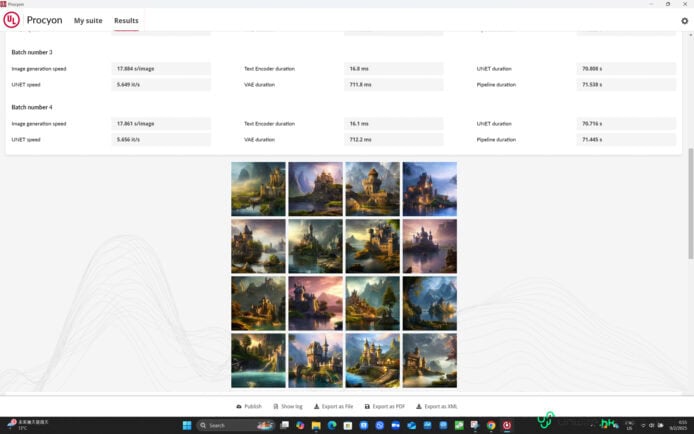This screenshot has width=694, height=434.
Task: Open the first castle thumbnail in top row
Action: (258, 189)
